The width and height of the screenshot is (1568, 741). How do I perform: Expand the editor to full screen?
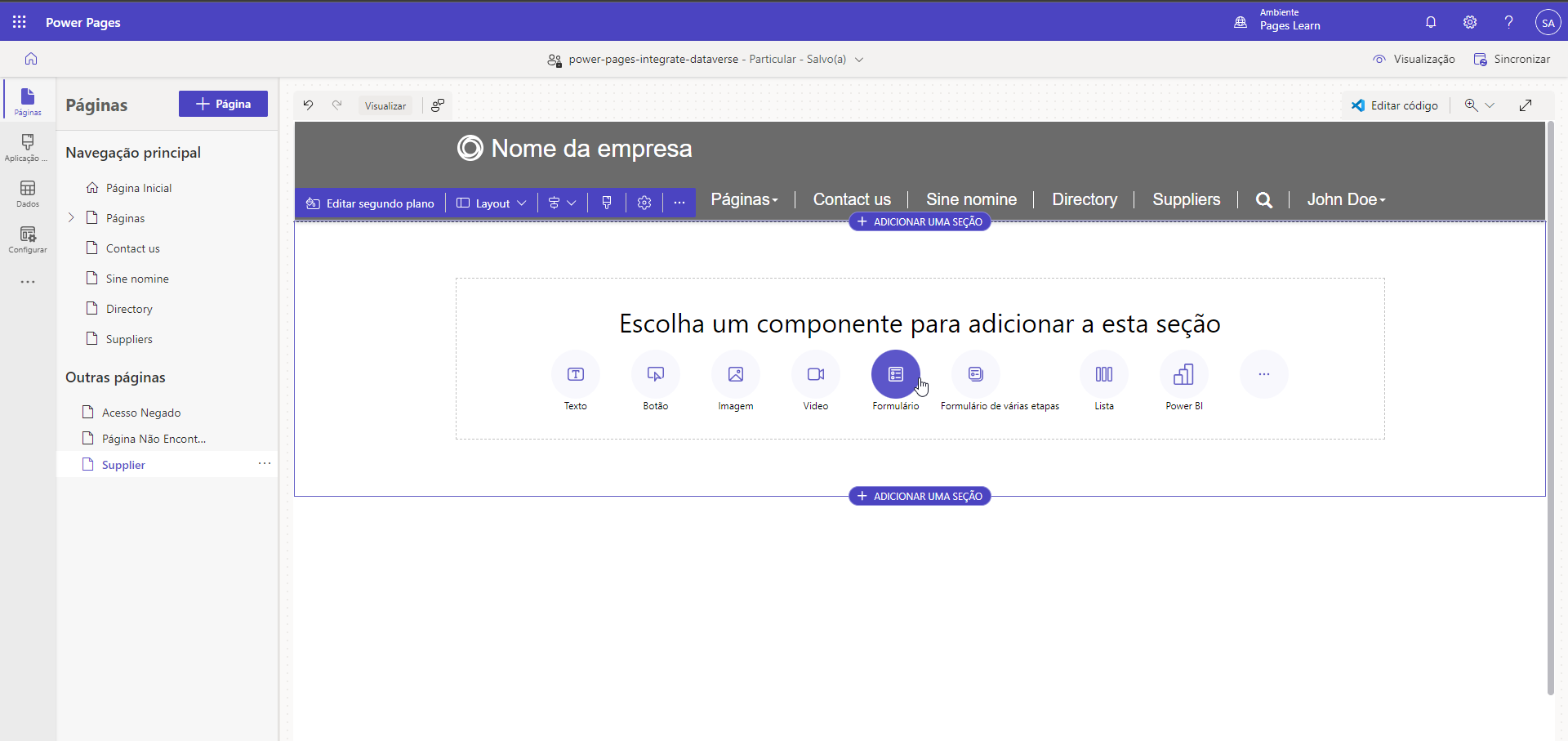point(1526,105)
